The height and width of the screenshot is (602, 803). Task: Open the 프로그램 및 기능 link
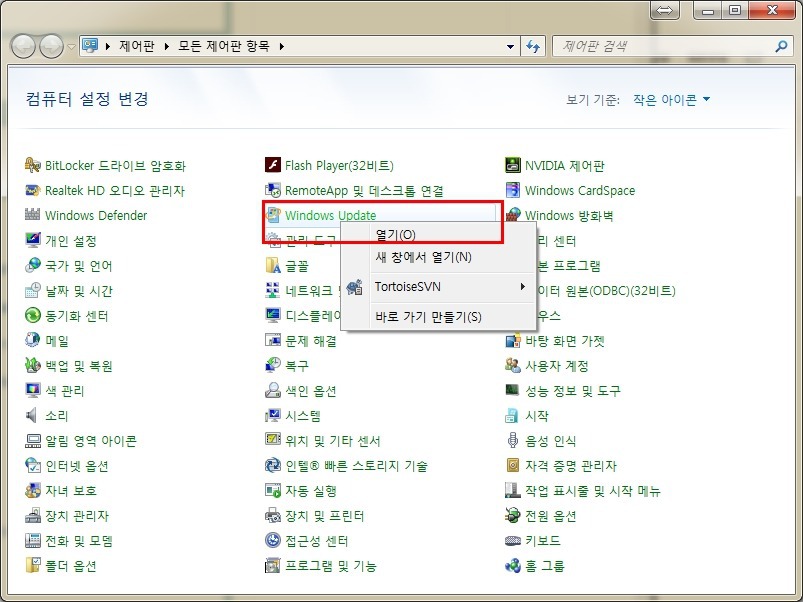[x=331, y=565]
